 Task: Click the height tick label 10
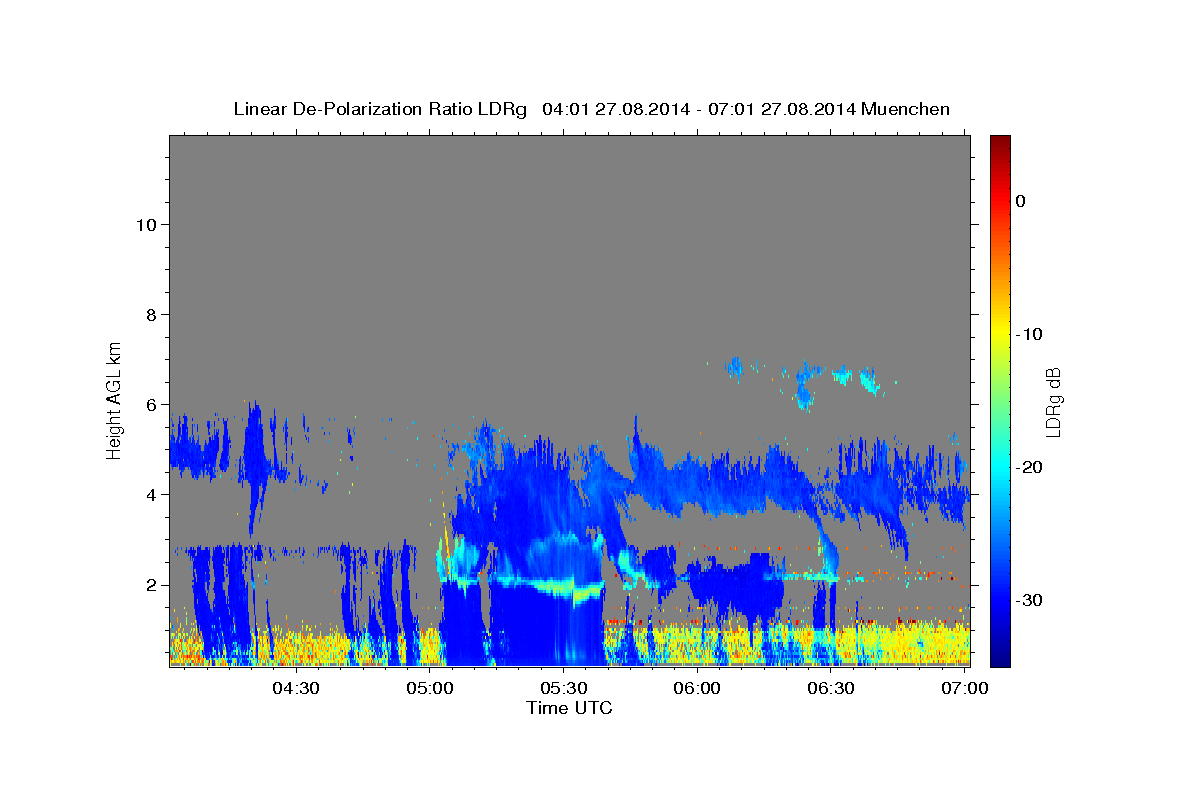point(146,225)
